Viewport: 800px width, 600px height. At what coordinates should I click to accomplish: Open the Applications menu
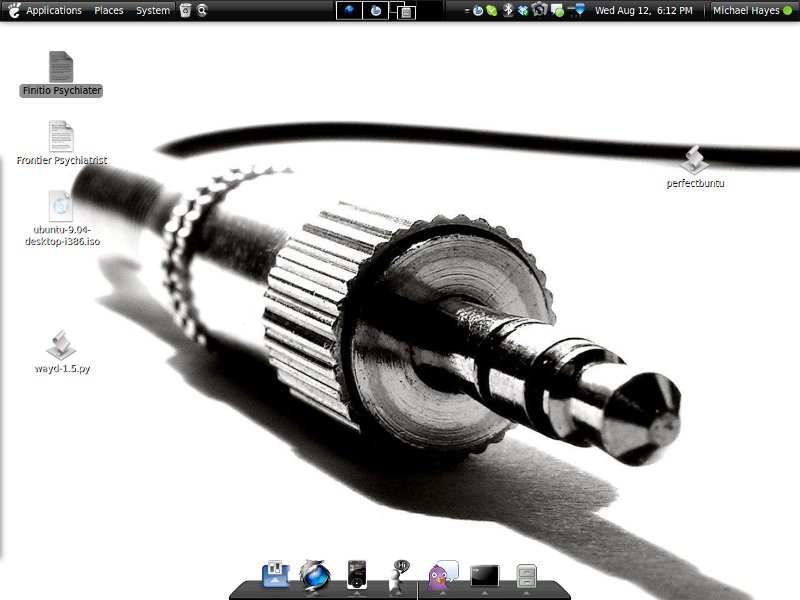53,10
